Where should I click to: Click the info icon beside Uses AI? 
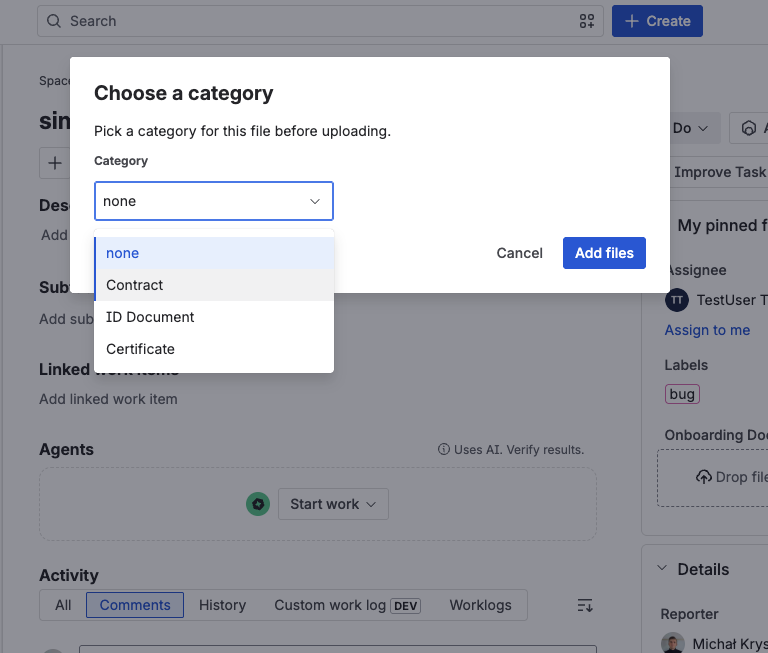click(443, 449)
